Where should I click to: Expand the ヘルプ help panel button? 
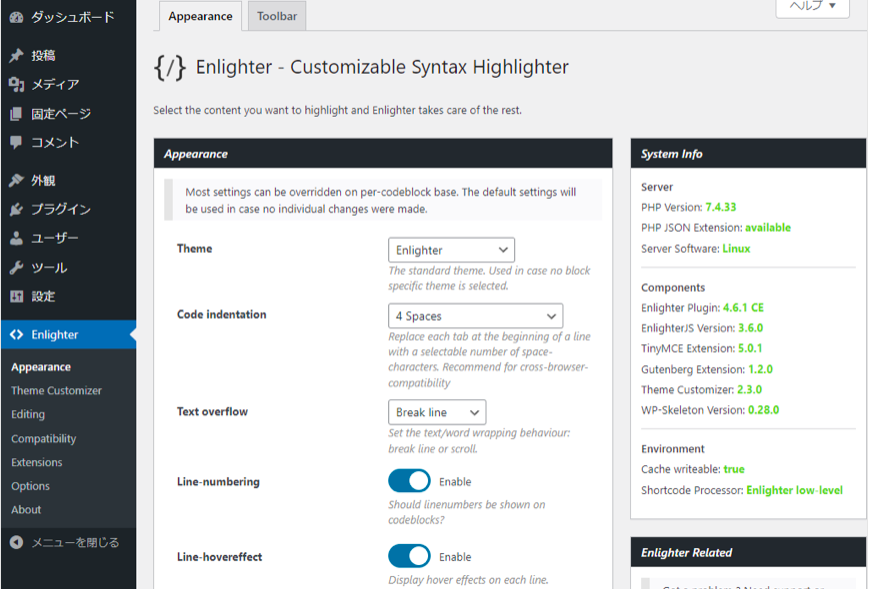click(x=812, y=7)
